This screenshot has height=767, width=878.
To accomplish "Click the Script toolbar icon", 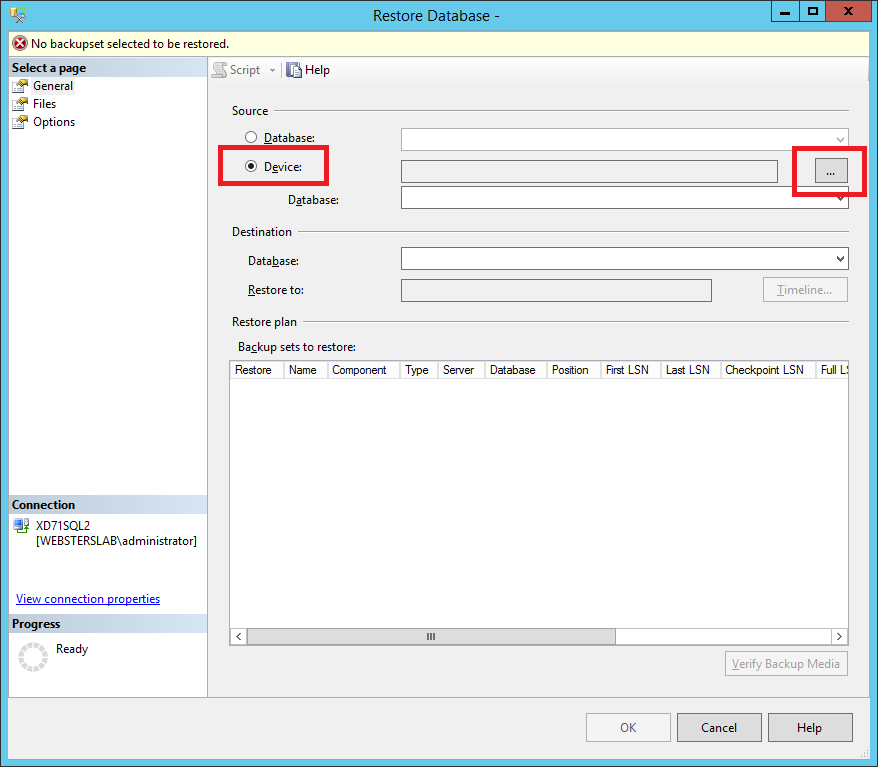I will pos(219,70).
